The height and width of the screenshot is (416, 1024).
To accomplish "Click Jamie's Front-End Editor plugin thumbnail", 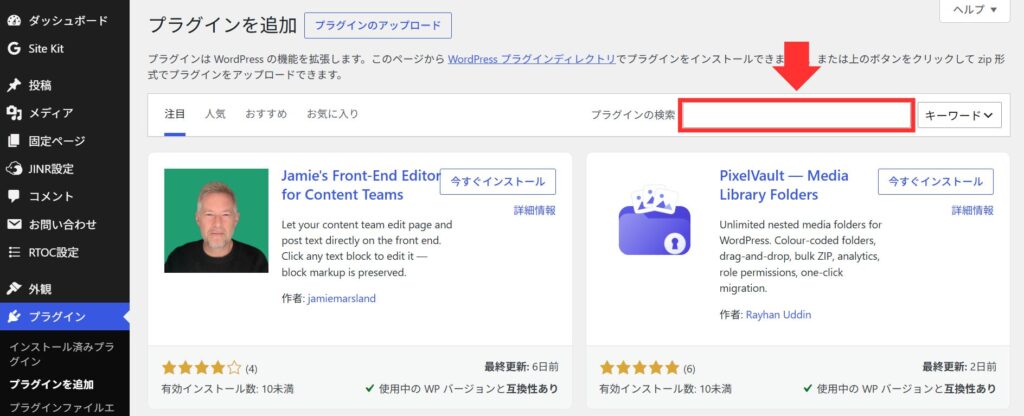I will 216,221.
